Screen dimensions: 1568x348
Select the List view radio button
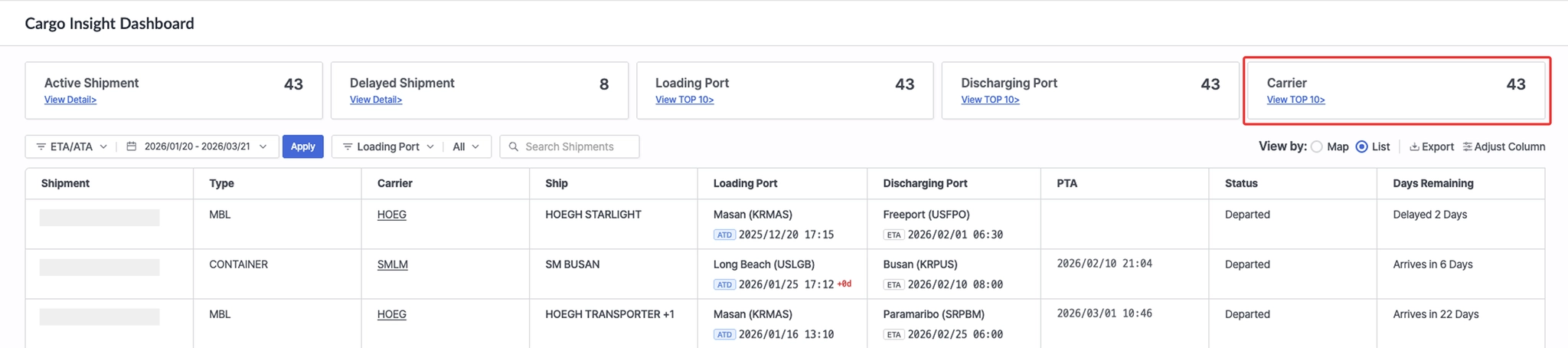1361,146
